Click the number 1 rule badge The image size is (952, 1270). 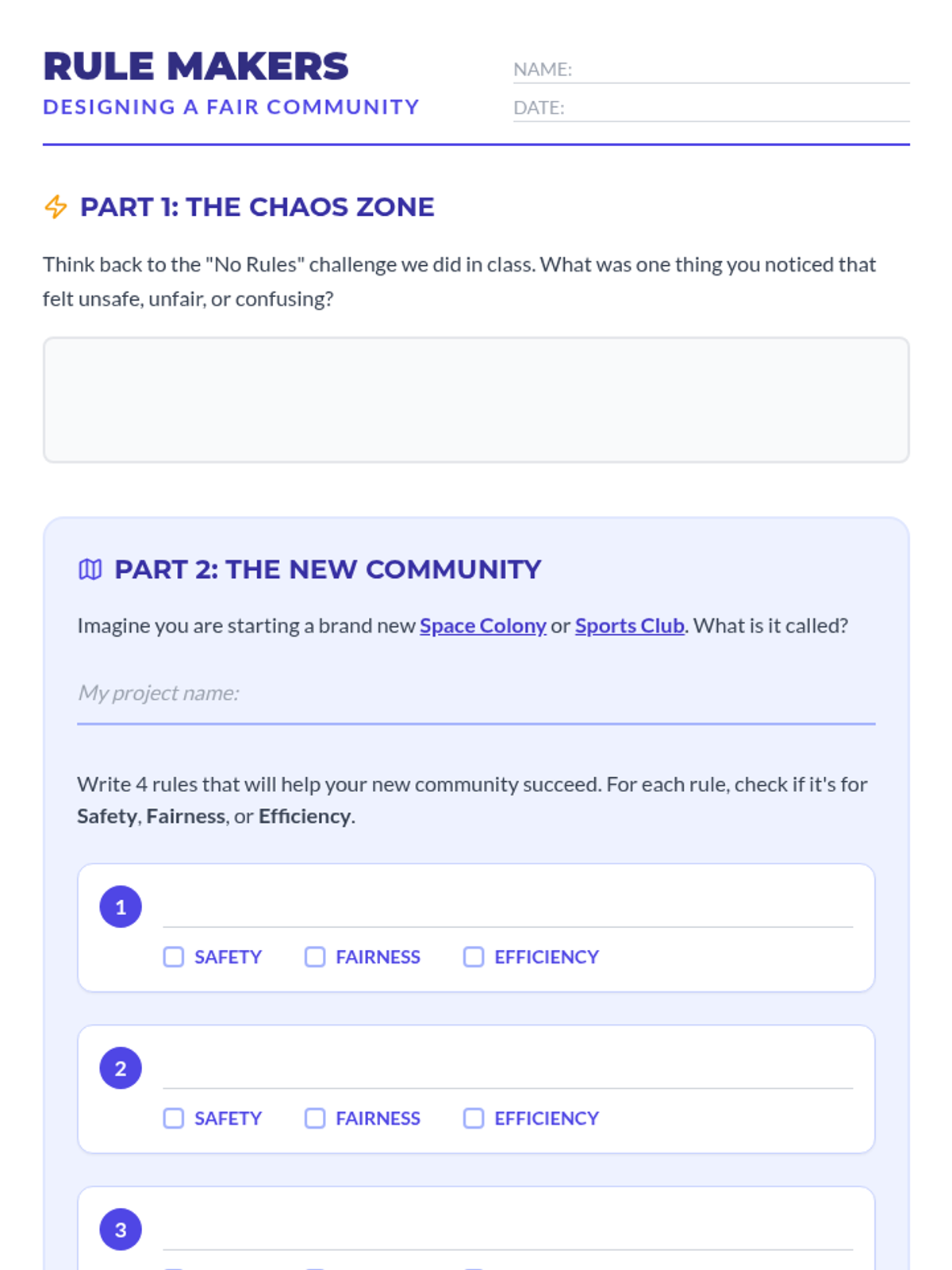coord(121,906)
